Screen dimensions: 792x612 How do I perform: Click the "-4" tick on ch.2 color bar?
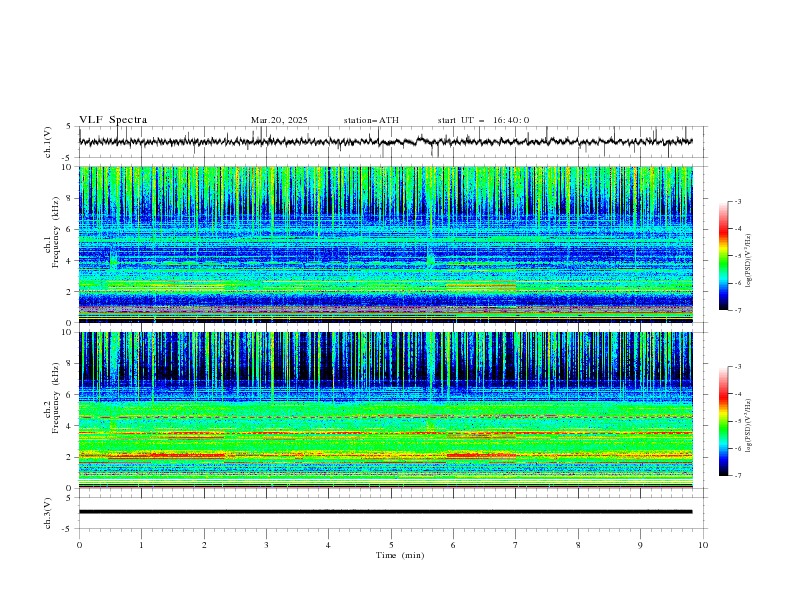[x=738, y=394]
